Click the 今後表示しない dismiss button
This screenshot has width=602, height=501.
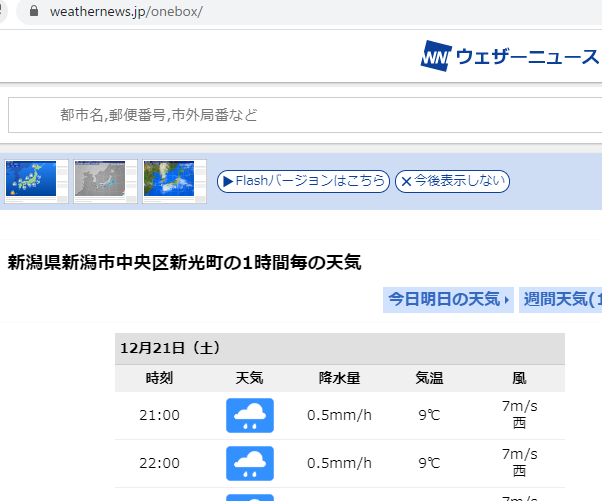click(452, 181)
